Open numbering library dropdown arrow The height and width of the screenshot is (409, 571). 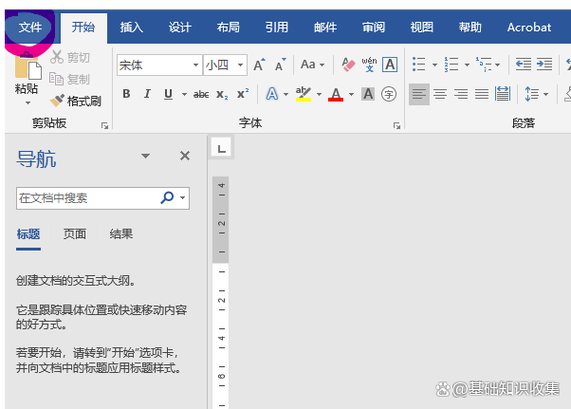pos(467,65)
